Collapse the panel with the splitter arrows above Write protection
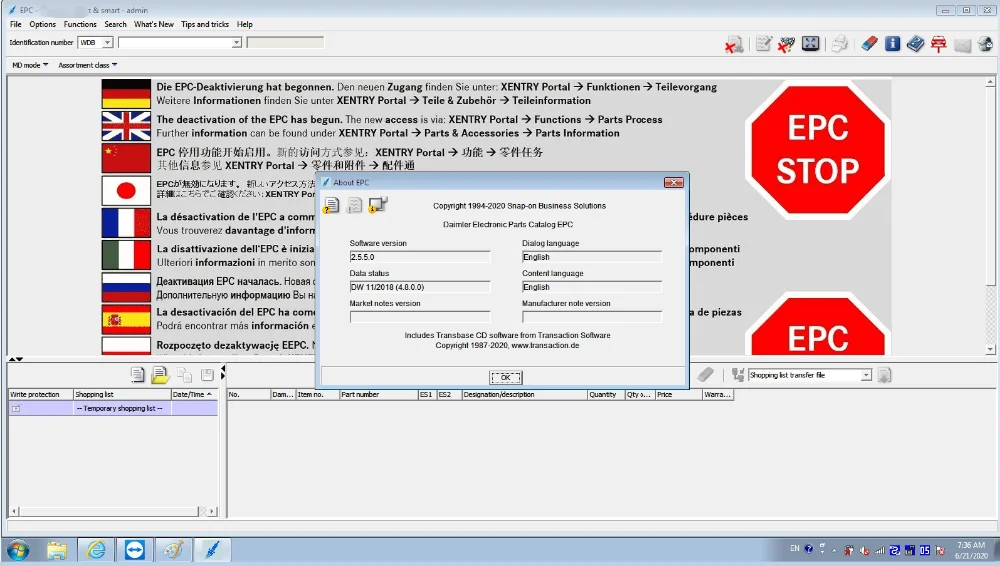1000x566 pixels. point(16,359)
